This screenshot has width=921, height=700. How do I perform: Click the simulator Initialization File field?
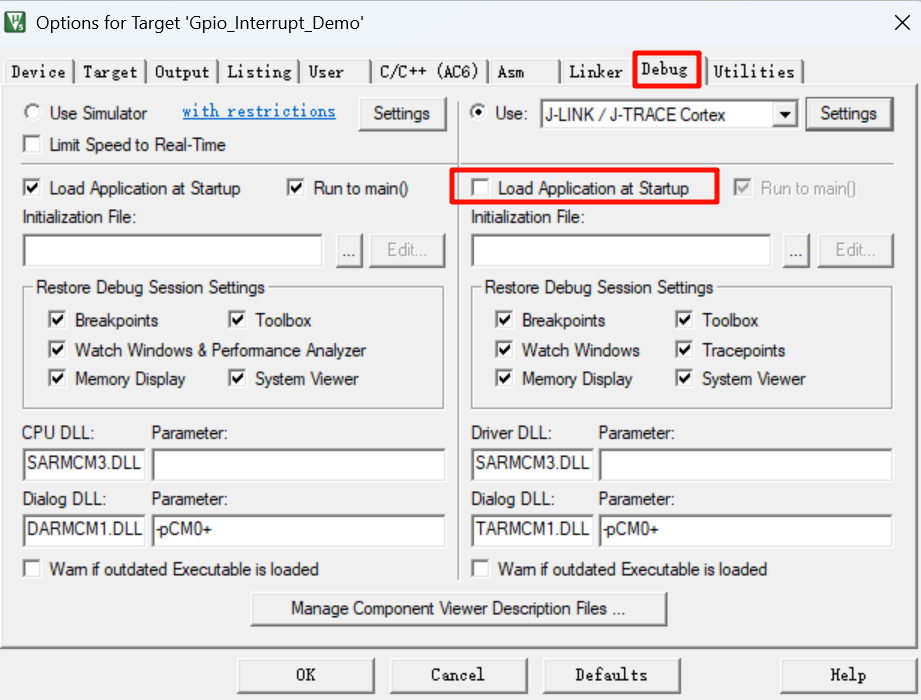click(173, 250)
